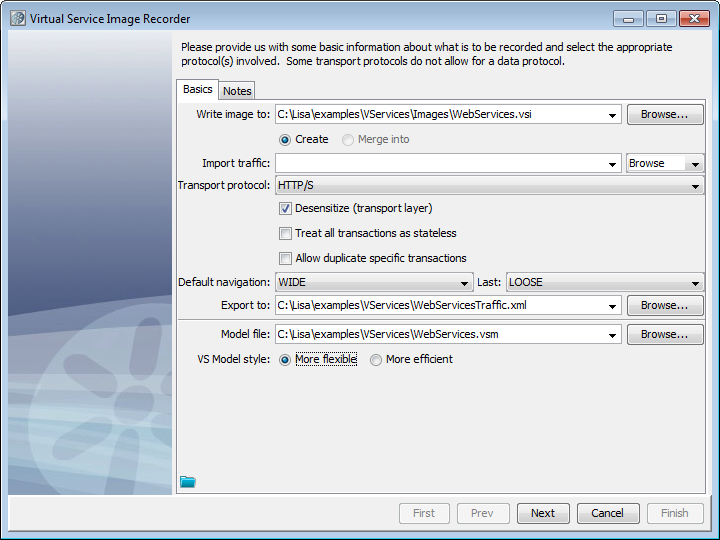Maximize the Virtual Service Image Recorder window

(661, 19)
